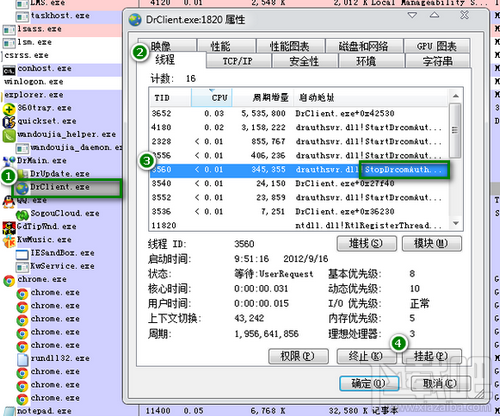Click the QQ penguin process icon
This screenshot has width=500, height=417.
click(x=9, y=201)
